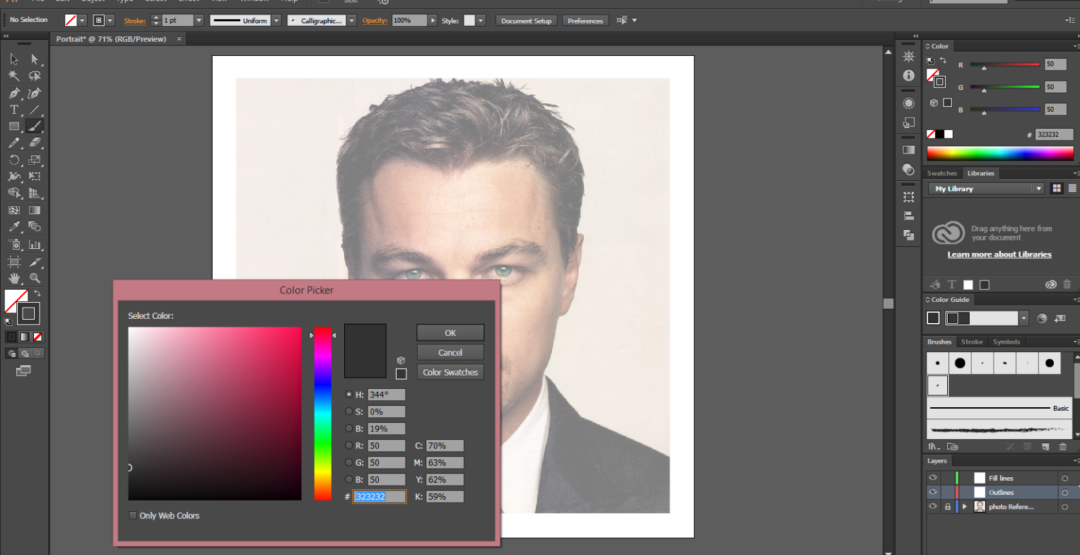
Task: Switch to the Libraries tab
Action: click(979, 174)
